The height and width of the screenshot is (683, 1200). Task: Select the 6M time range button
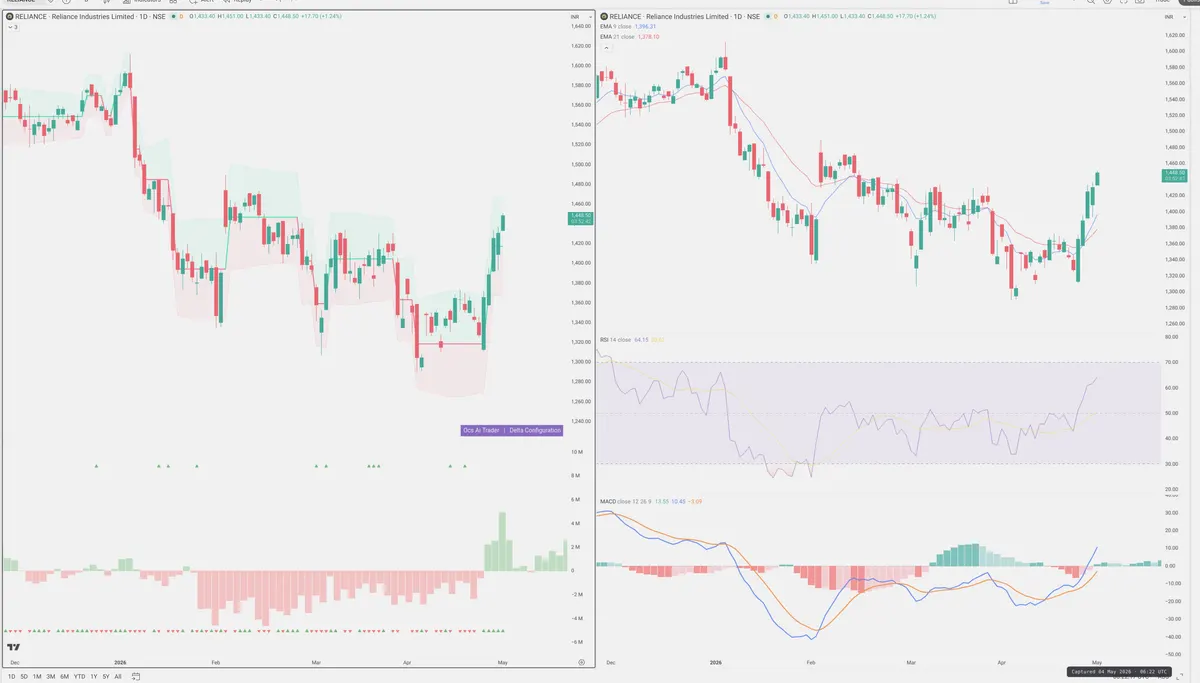point(65,677)
